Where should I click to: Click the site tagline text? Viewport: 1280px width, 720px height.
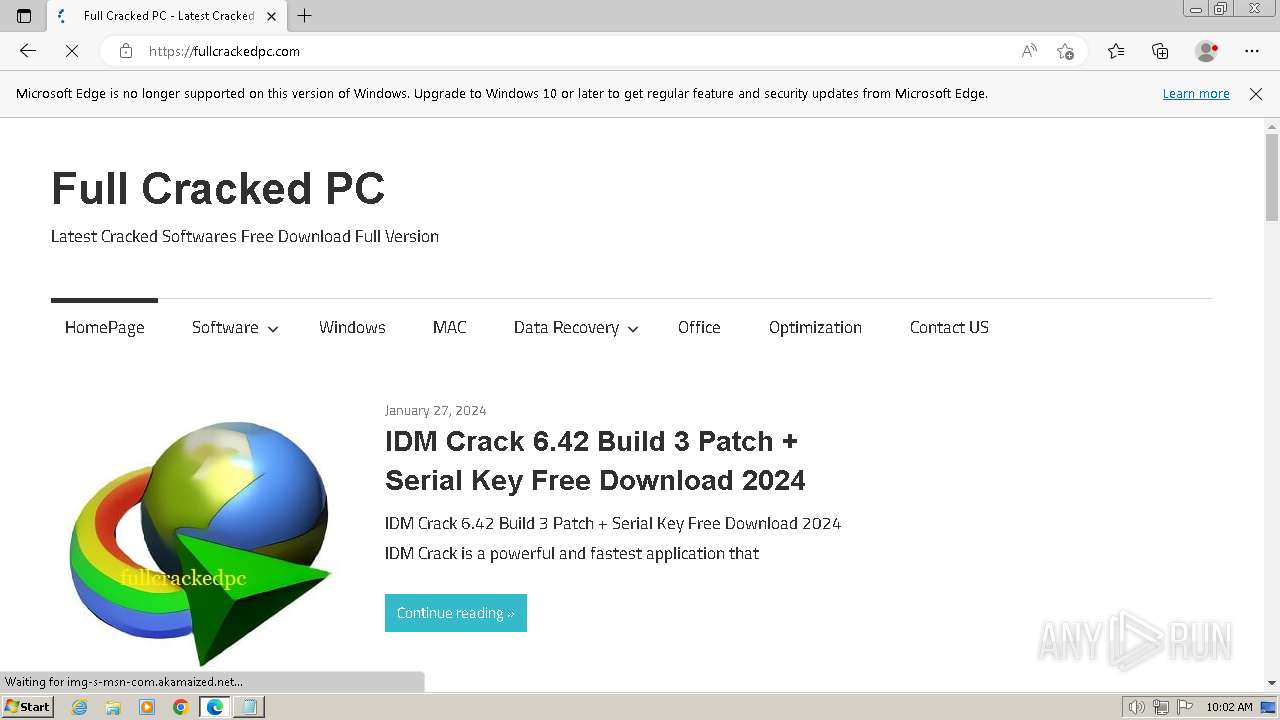[x=245, y=236]
